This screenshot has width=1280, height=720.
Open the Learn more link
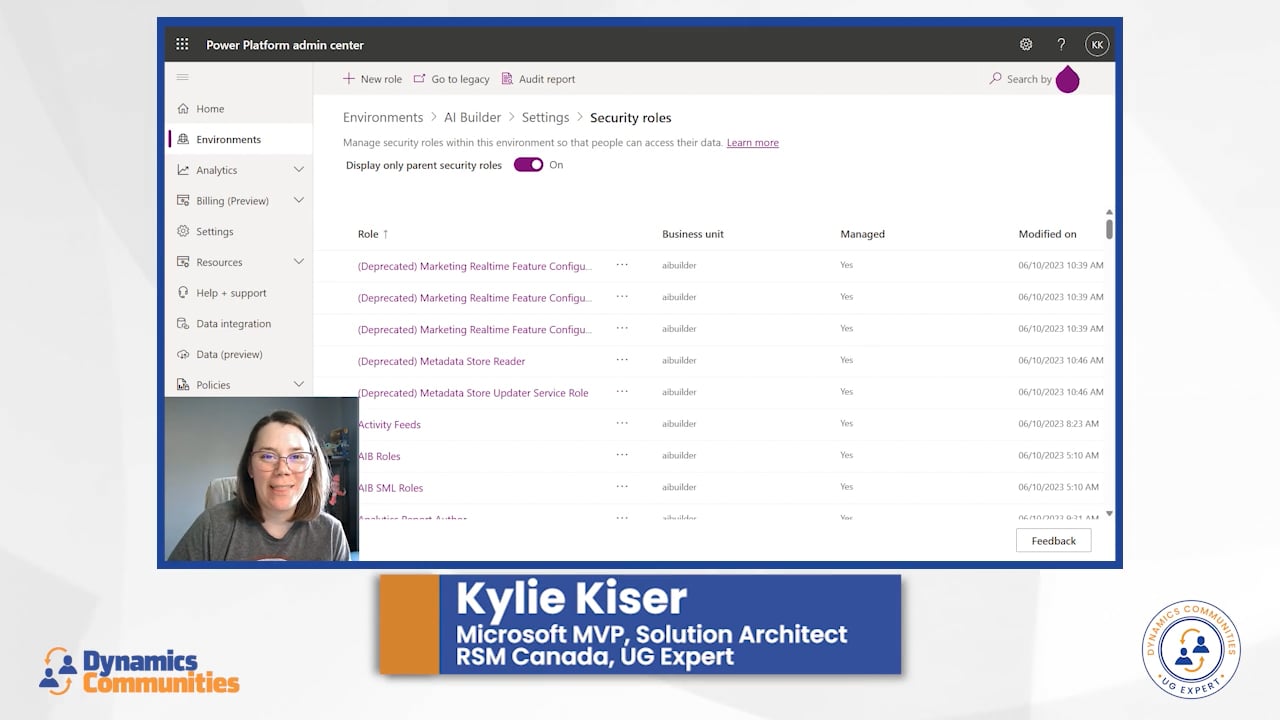(752, 142)
